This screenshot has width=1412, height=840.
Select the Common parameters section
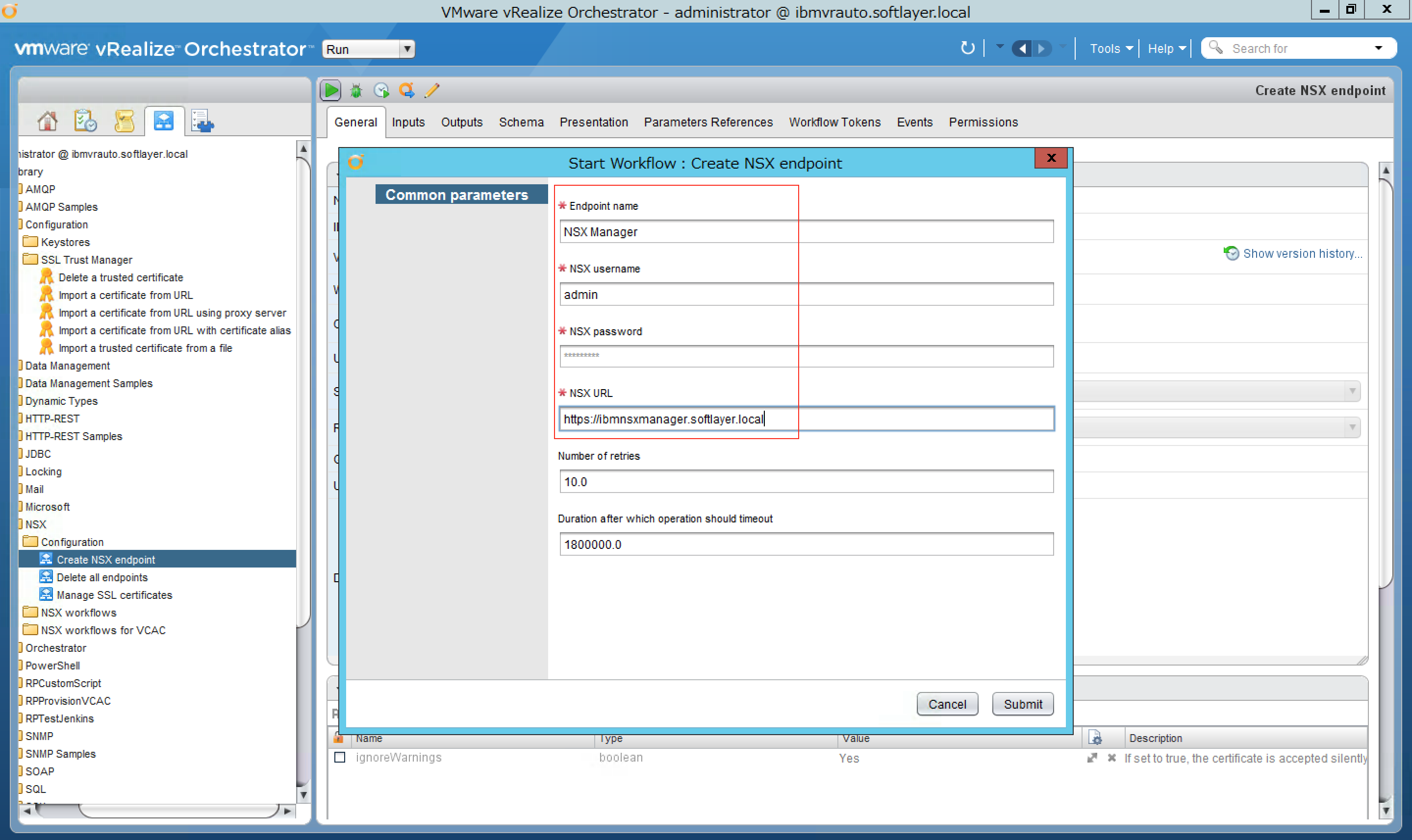tap(461, 194)
